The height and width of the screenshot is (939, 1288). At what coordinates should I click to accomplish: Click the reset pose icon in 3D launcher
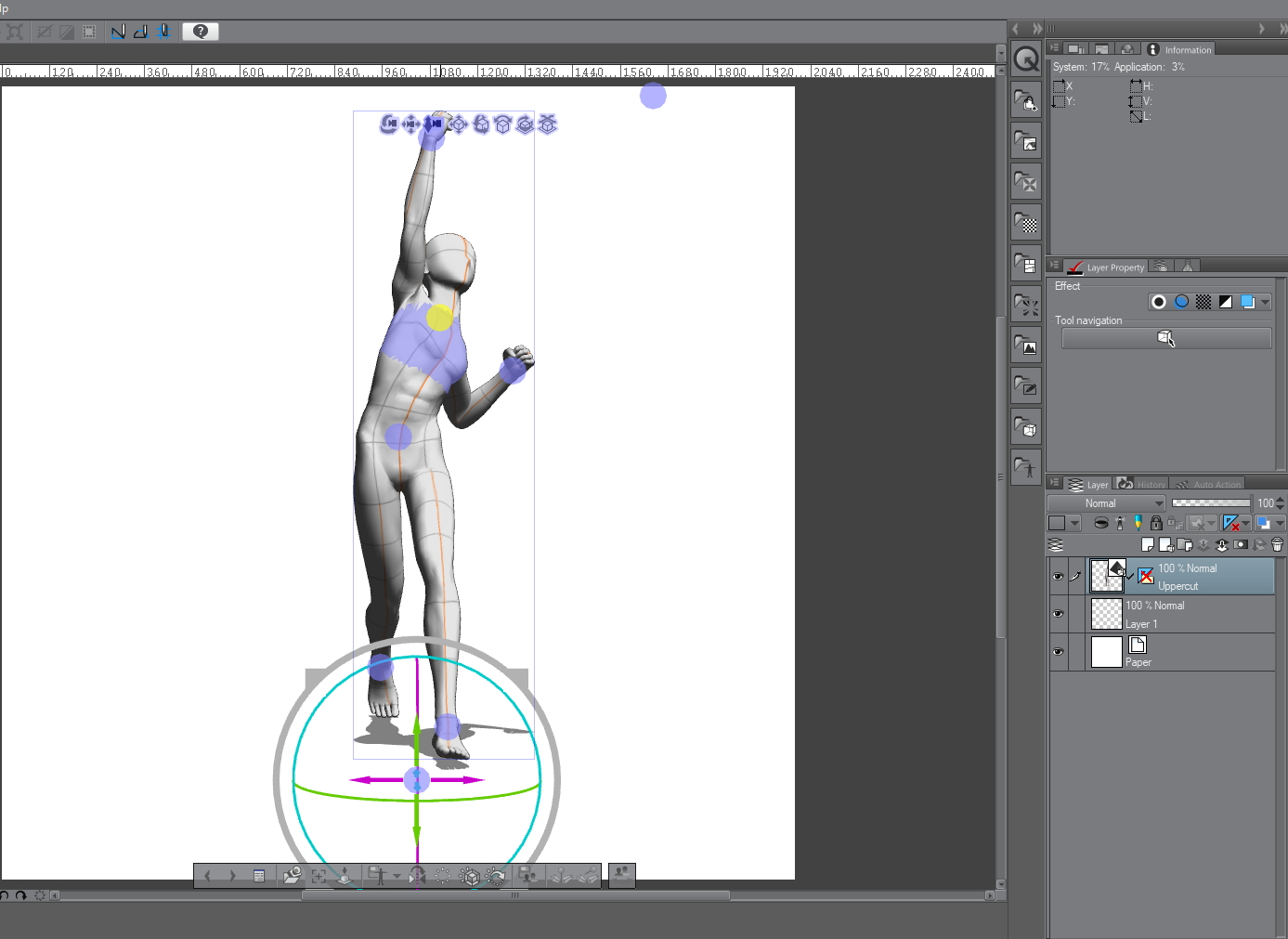(443, 876)
